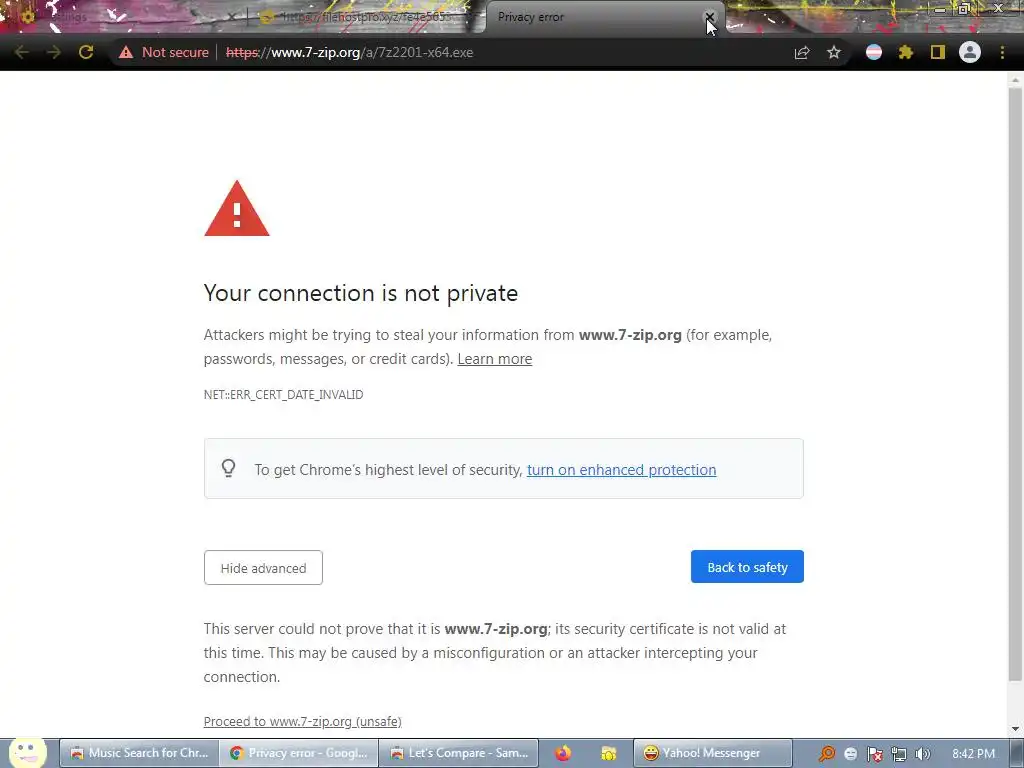The height and width of the screenshot is (768, 1024).
Task: Share this page icon in address bar
Action: point(802,52)
